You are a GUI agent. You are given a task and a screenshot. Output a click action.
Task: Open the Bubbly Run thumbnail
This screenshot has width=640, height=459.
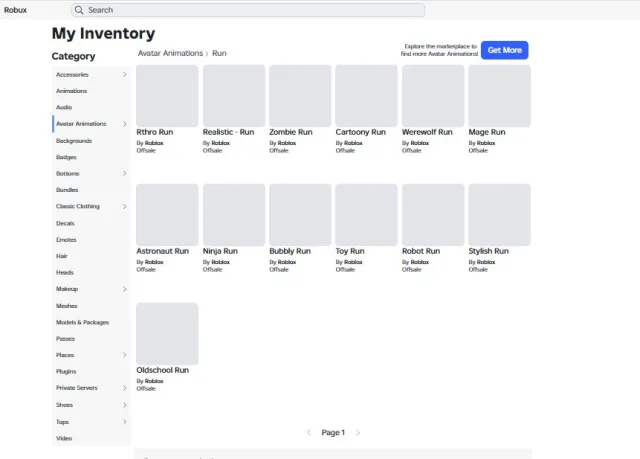click(x=300, y=215)
